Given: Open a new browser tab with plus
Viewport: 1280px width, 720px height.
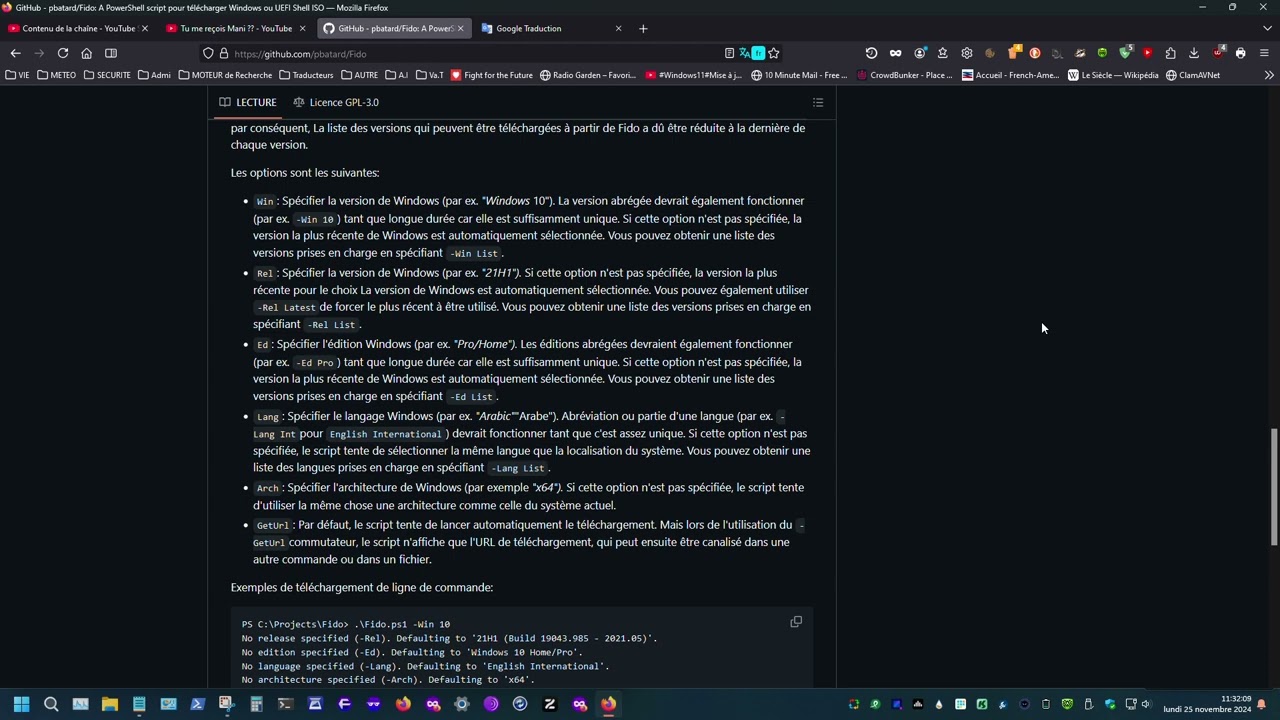Looking at the screenshot, I should 643,28.
